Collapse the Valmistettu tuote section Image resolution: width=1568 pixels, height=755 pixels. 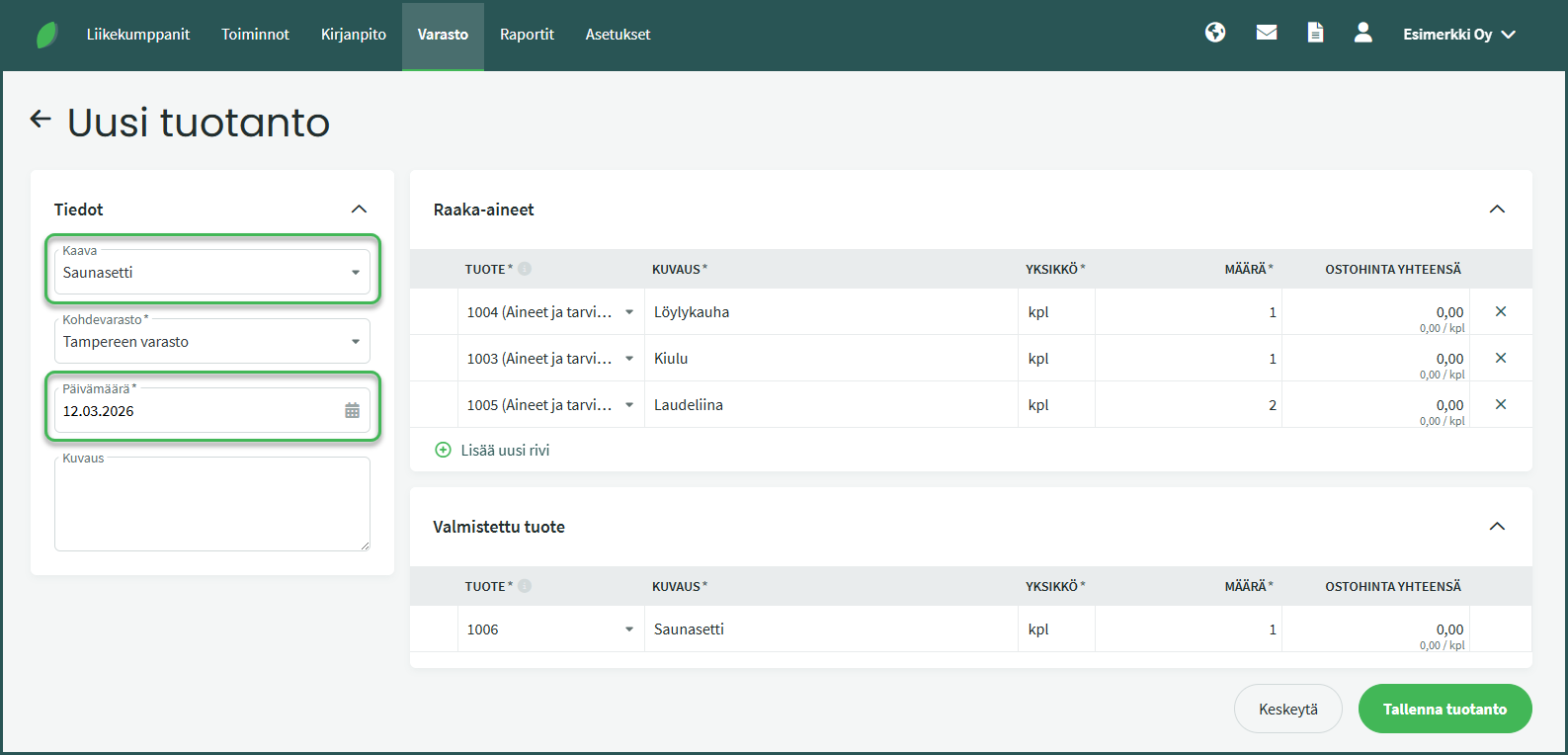pyautogui.click(x=1497, y=527)
